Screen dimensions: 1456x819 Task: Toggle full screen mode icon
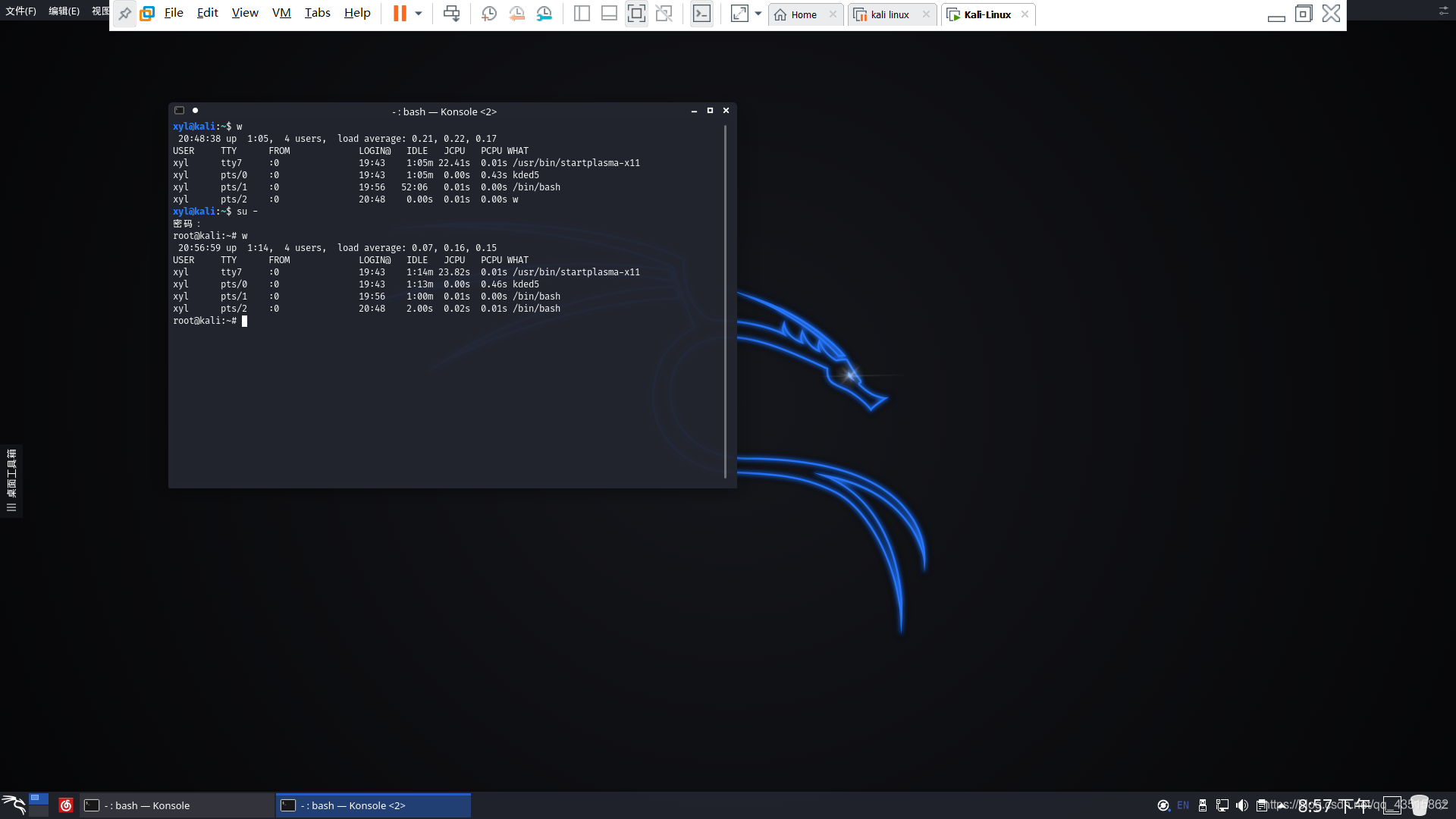[x=636, y=14]
